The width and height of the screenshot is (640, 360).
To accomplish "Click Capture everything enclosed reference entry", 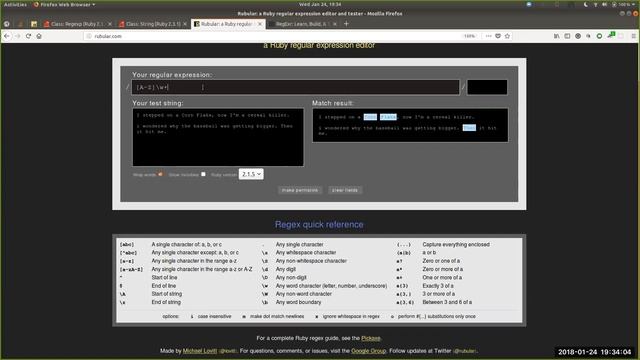I will click(456, 244).
